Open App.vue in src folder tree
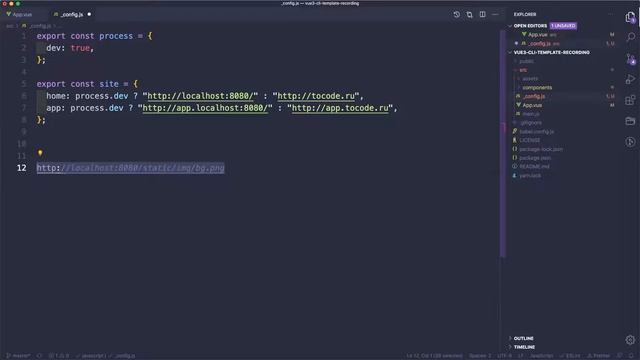The width and height of the screenshot is (640, 360). (x=532, y=105)
